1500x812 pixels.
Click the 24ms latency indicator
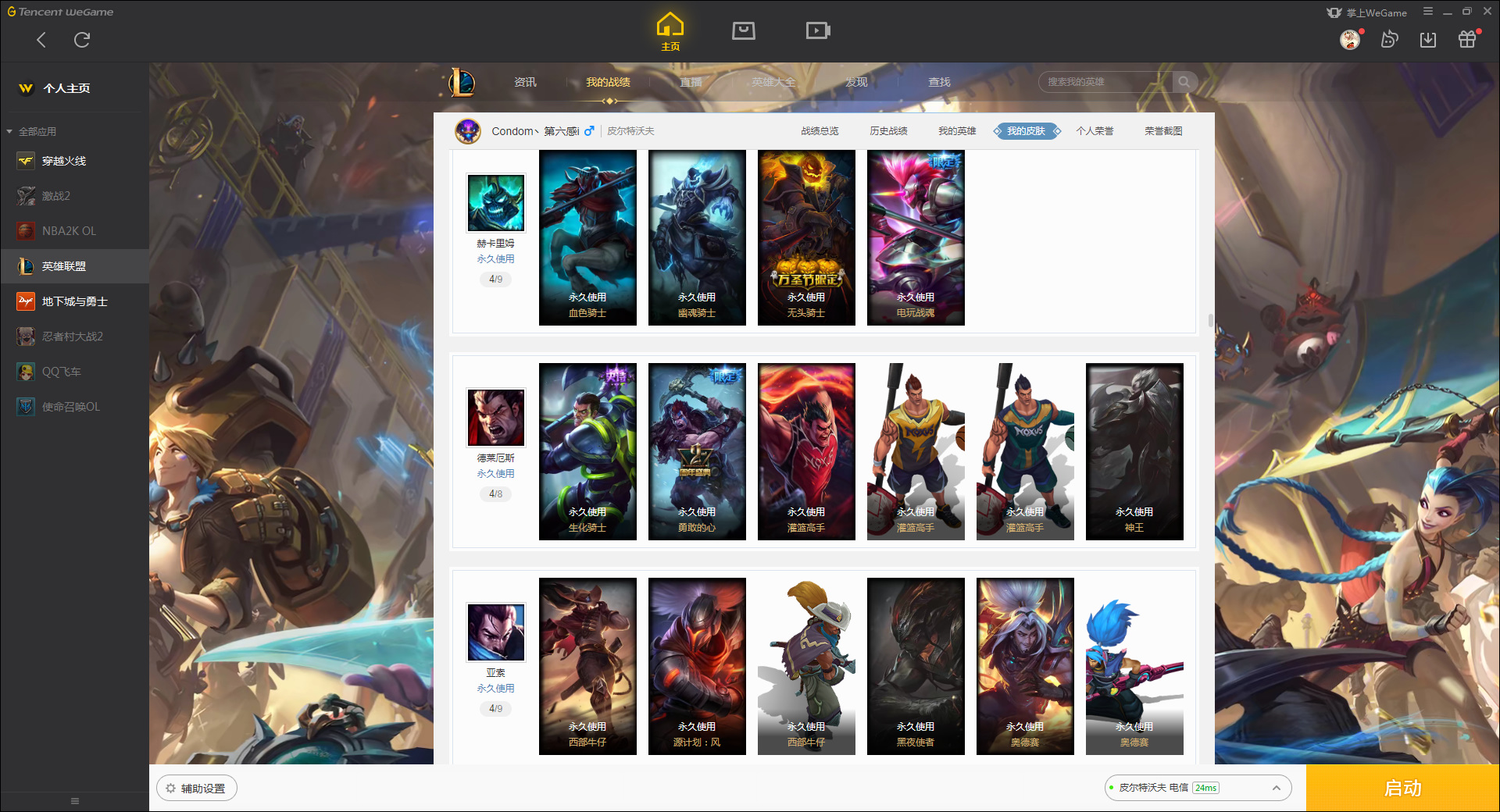(1205, 788)
